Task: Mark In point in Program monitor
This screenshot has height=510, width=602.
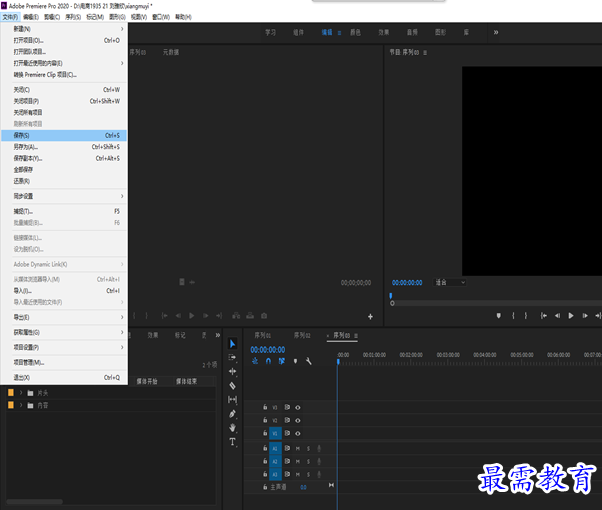Action: coord(513,316)
